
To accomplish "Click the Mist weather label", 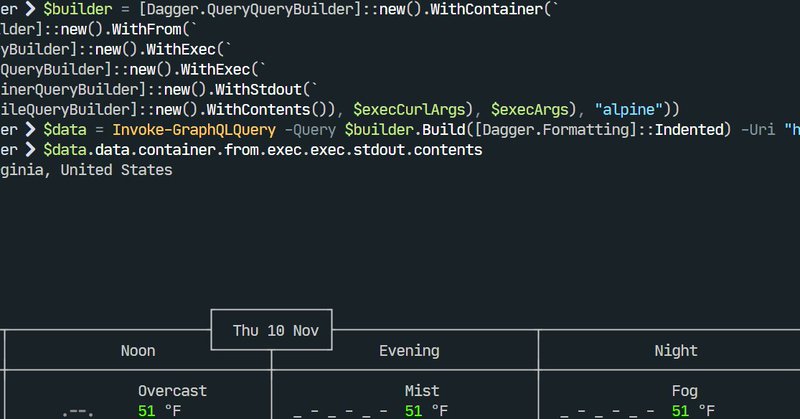I will 422,391.
